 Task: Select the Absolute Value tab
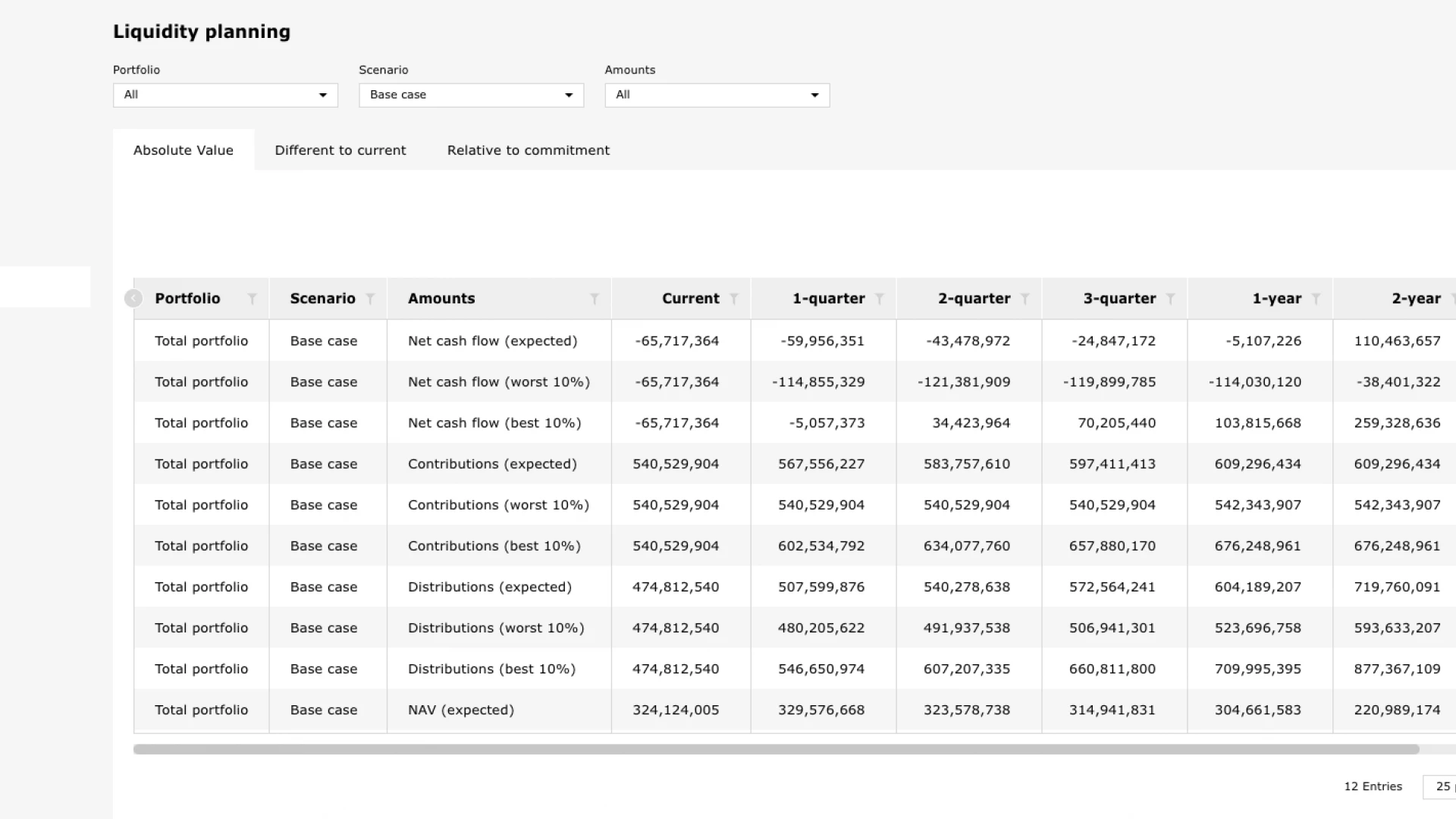point(183,150)
